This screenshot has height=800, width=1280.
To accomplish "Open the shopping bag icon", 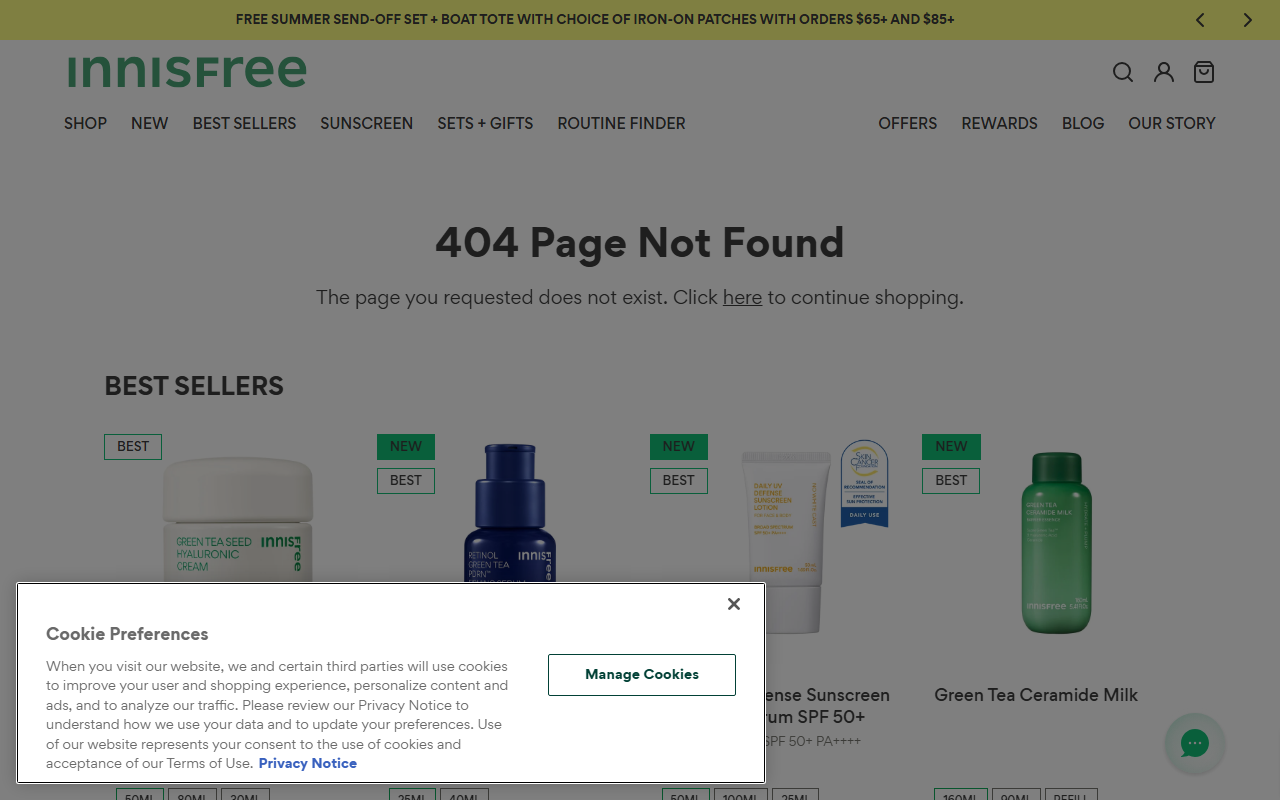I will tap(1204, 72).
